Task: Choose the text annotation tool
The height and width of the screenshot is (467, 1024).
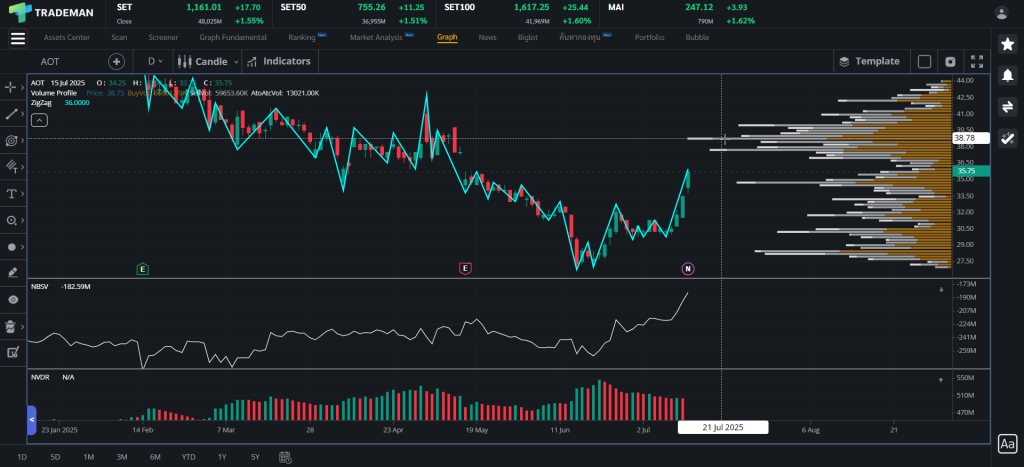Action: coord(12,193)
